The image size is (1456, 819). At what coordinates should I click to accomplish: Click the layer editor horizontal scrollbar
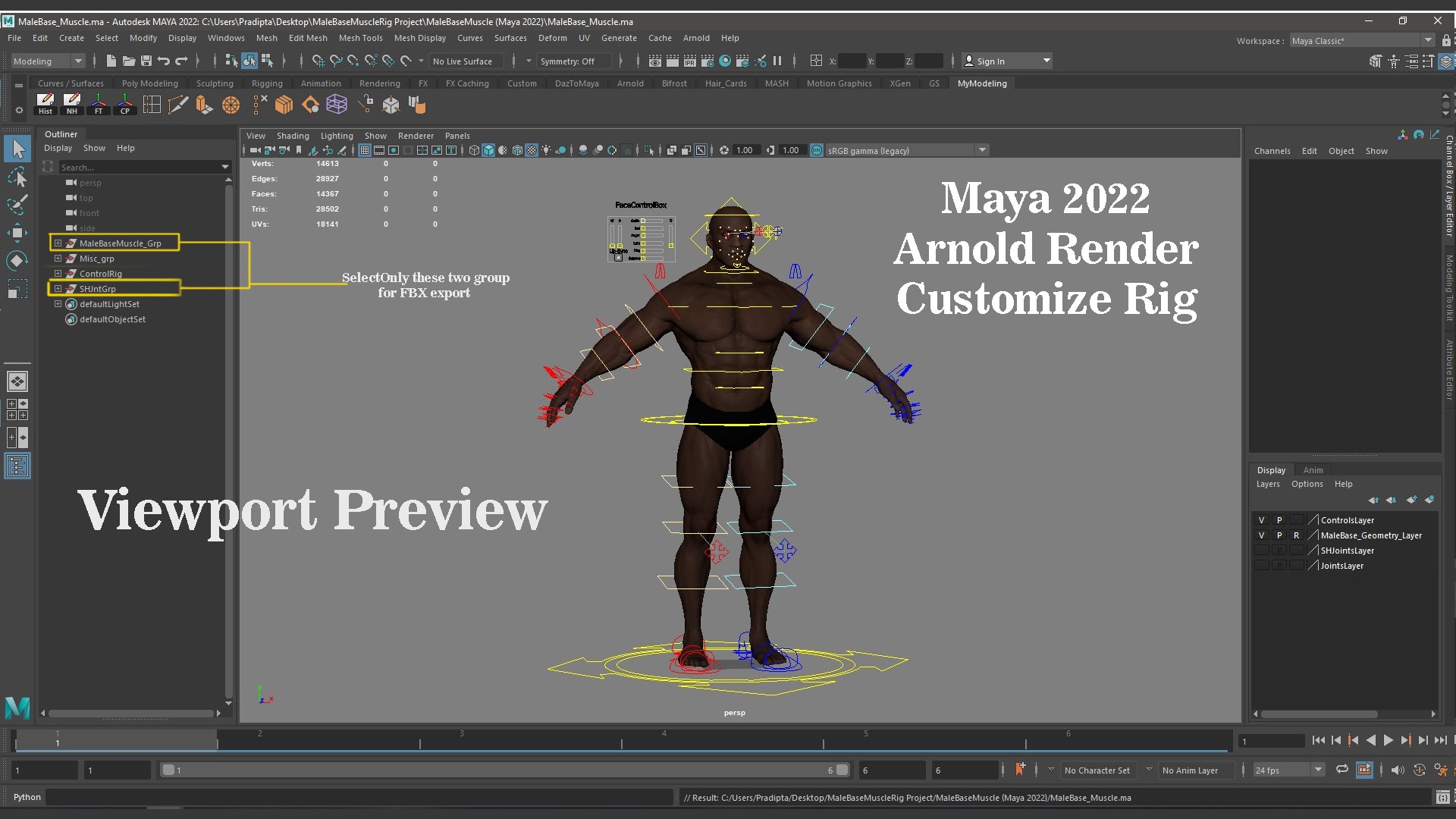[x=1319, y=714]
